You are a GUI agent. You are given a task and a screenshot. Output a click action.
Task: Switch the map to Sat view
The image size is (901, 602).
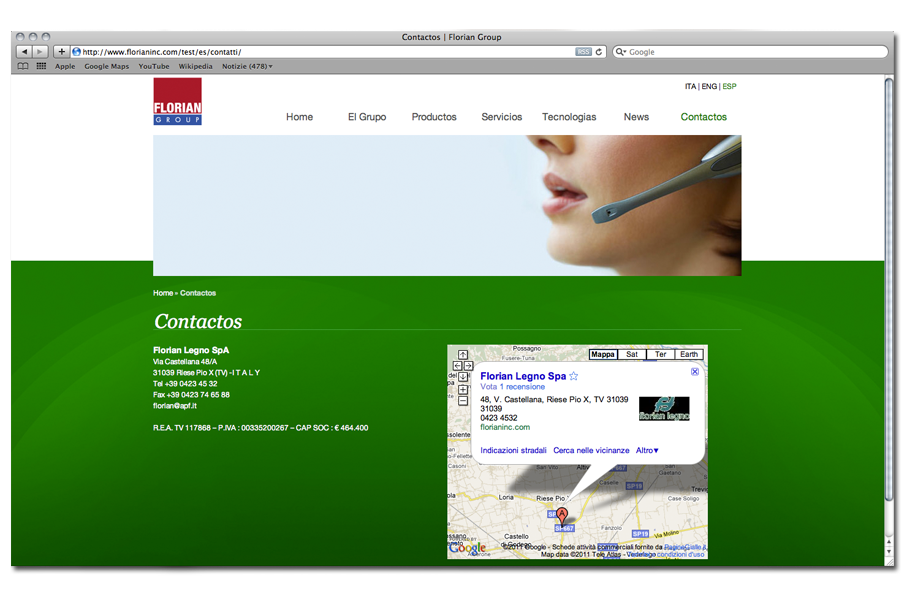click(x=632, y=354)
